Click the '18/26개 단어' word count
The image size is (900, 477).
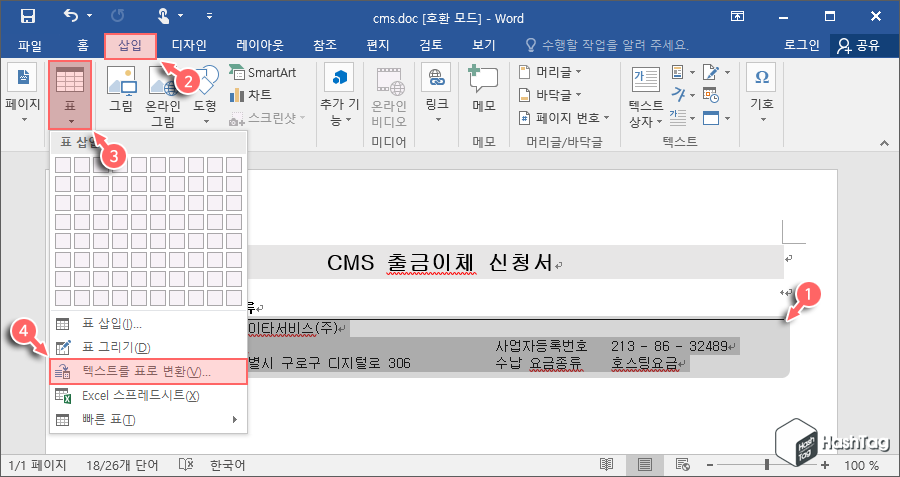coord(122,465)
